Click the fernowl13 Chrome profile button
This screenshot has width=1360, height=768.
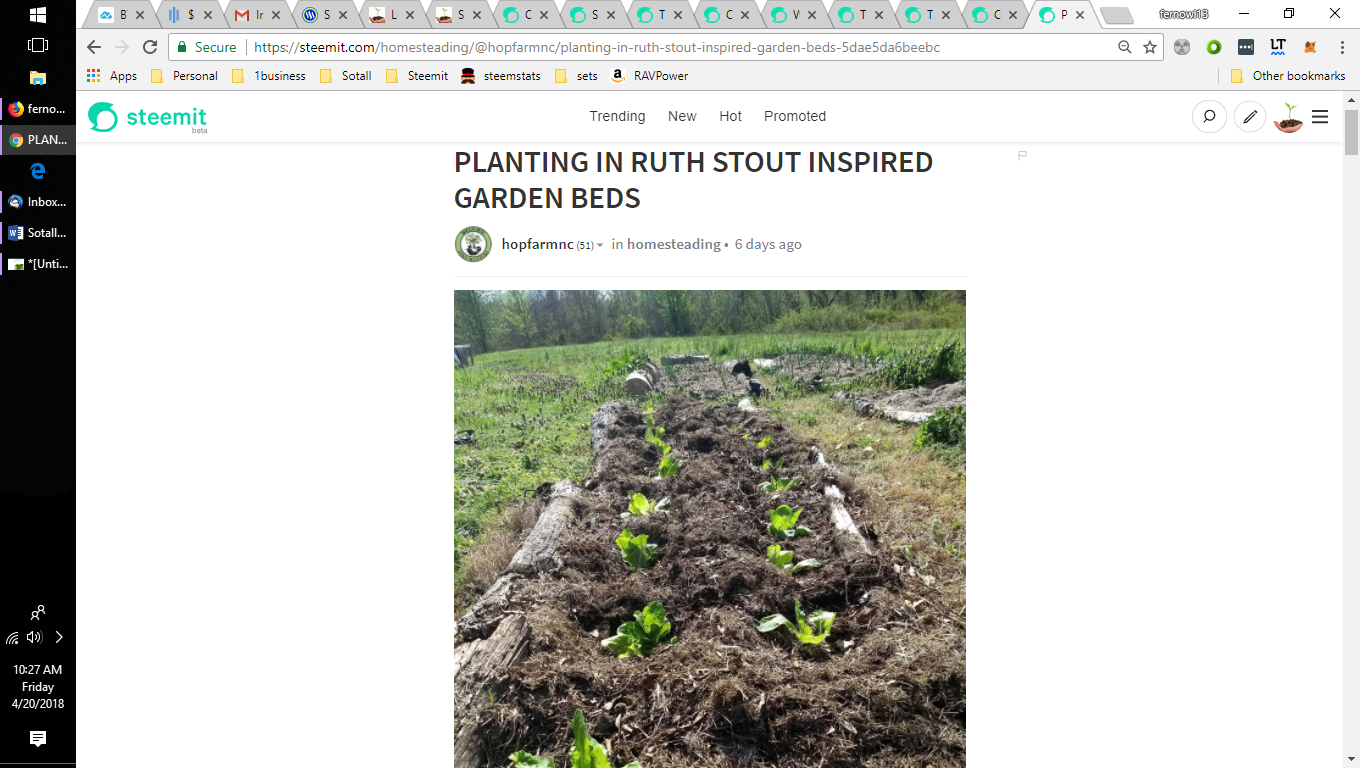1183,14
